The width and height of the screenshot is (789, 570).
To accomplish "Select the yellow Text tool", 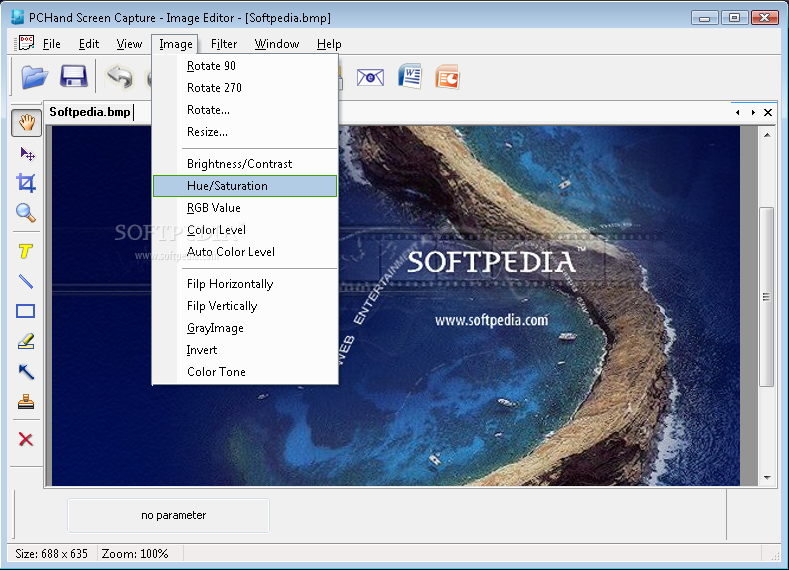I will click(x=26, y=251).
